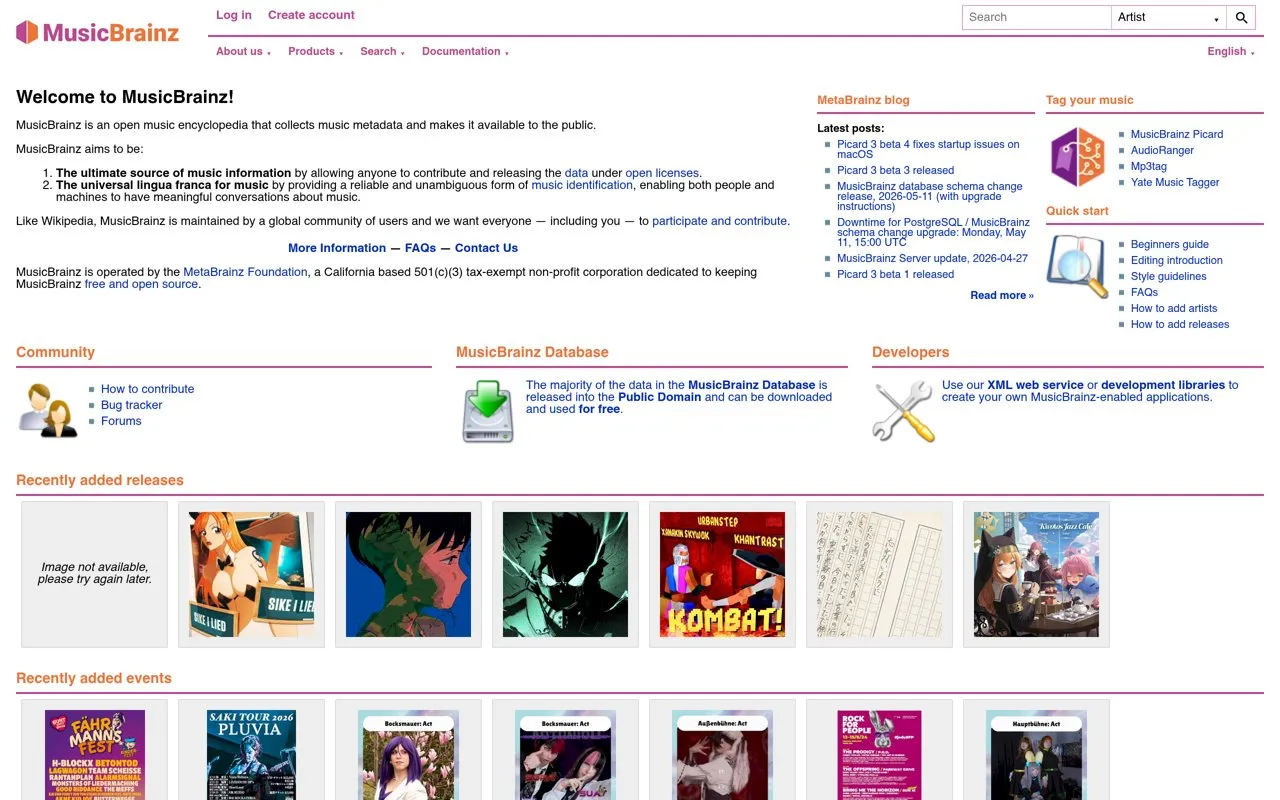
Task: Read Picard 3 beta 4 startup fixes post
Action: coord(928,149)
